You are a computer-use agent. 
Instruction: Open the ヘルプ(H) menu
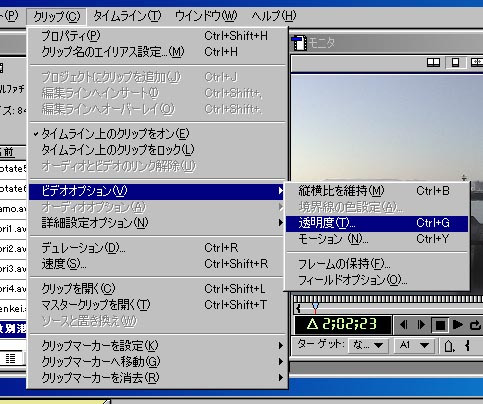pyautogui.click(x=273, y=16)
